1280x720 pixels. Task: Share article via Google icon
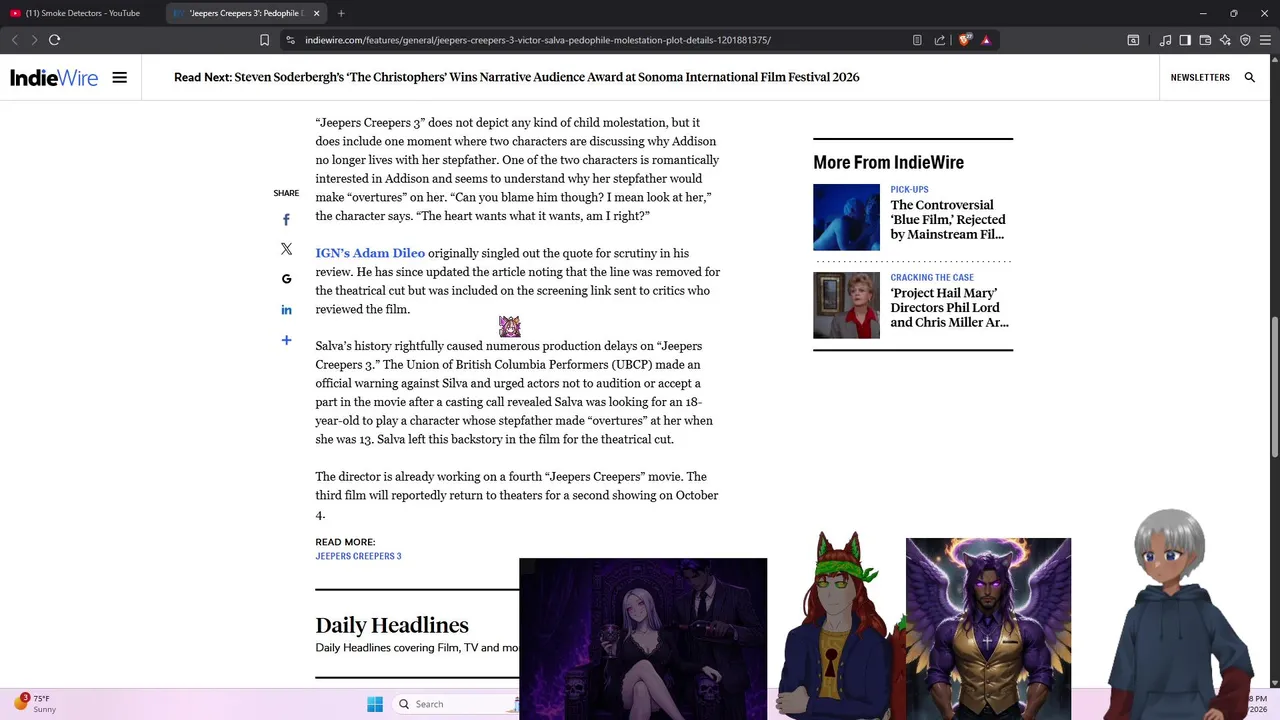[286, 279]
